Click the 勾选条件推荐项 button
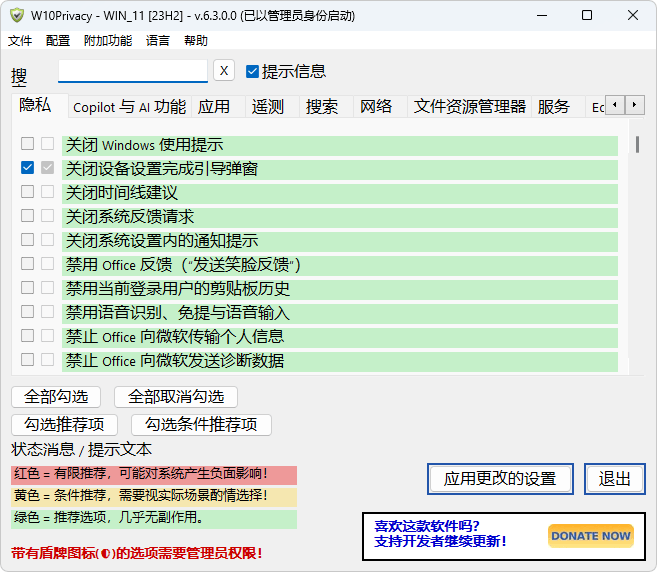Viewport: 657px width, 572px height. pos(201,424)
